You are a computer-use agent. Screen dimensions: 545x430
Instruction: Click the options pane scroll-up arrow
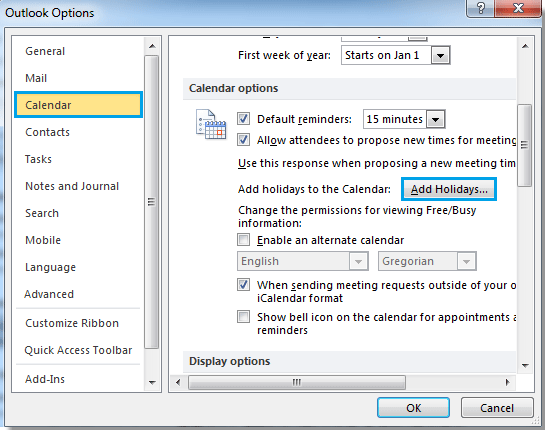[x=525, y=46]
